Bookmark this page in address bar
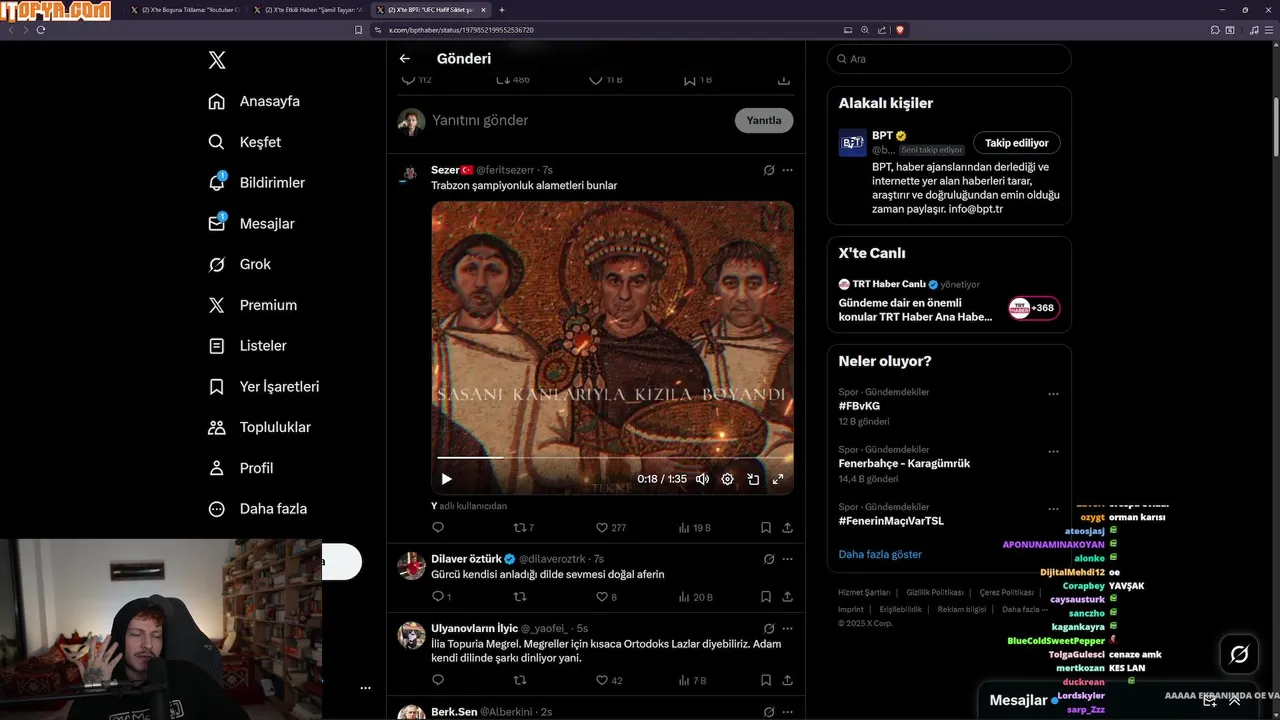Screen dimensions: 1280x720 (359, 30)
